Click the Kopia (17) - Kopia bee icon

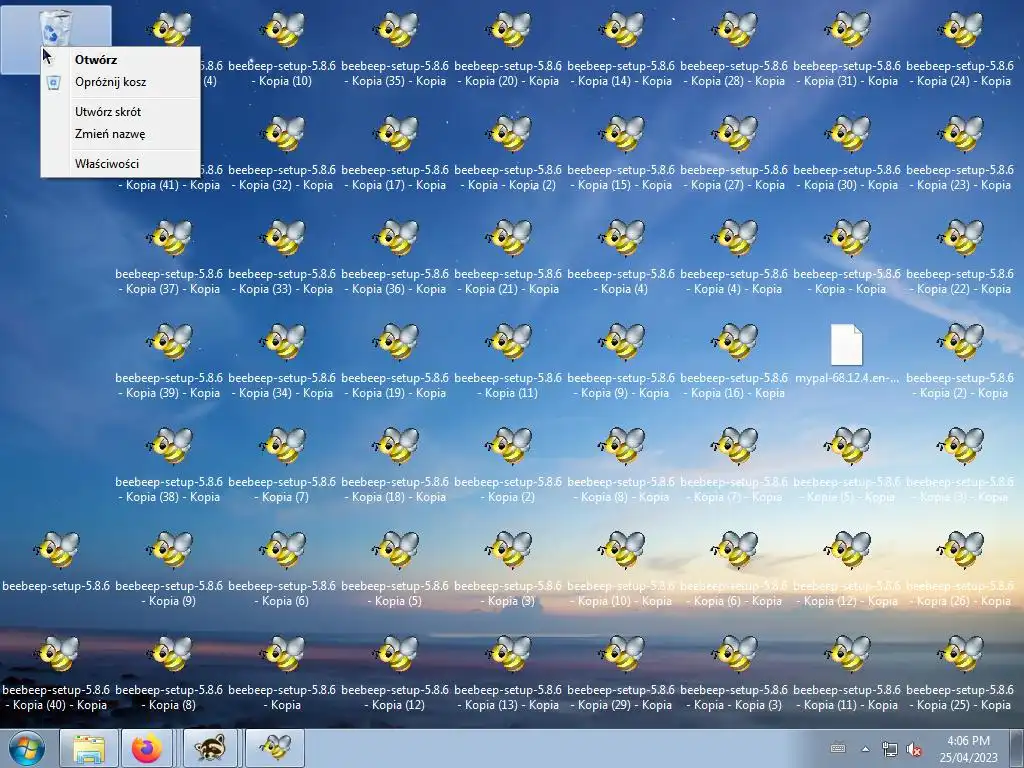(x=395, y=133)
